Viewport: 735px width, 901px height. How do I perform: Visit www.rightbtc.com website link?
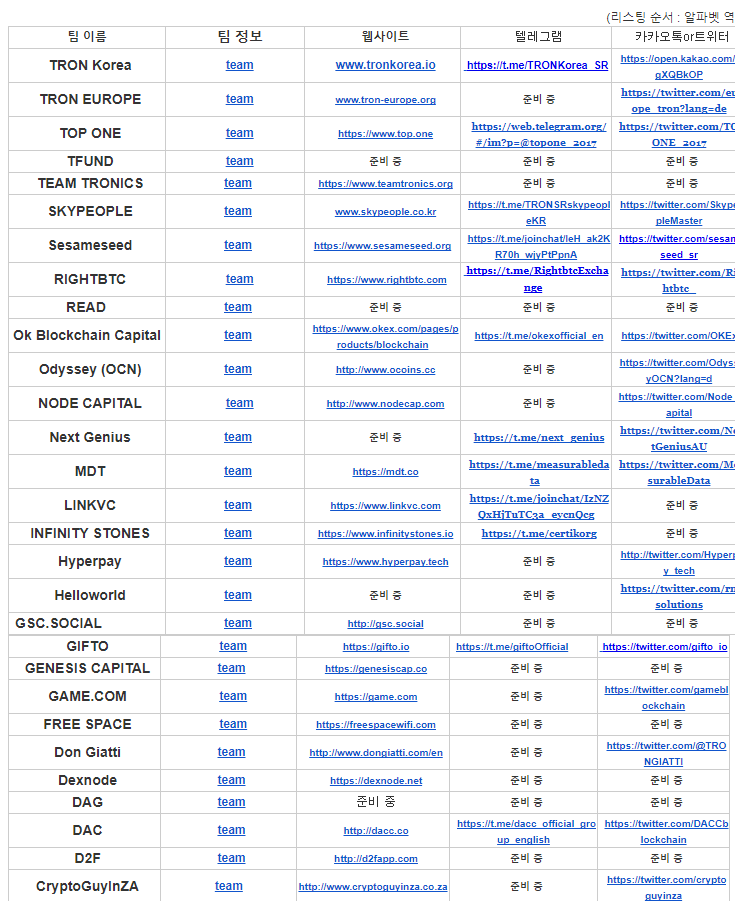387,279
